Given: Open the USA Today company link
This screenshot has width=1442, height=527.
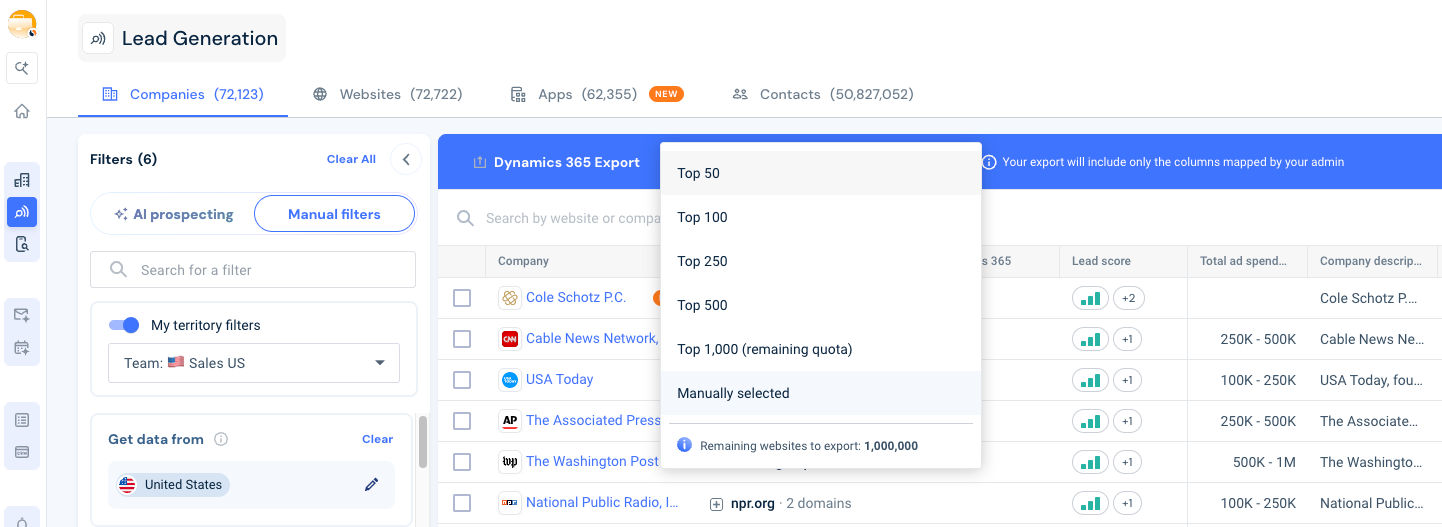Looking at the screenshot, I should (560, 379).
